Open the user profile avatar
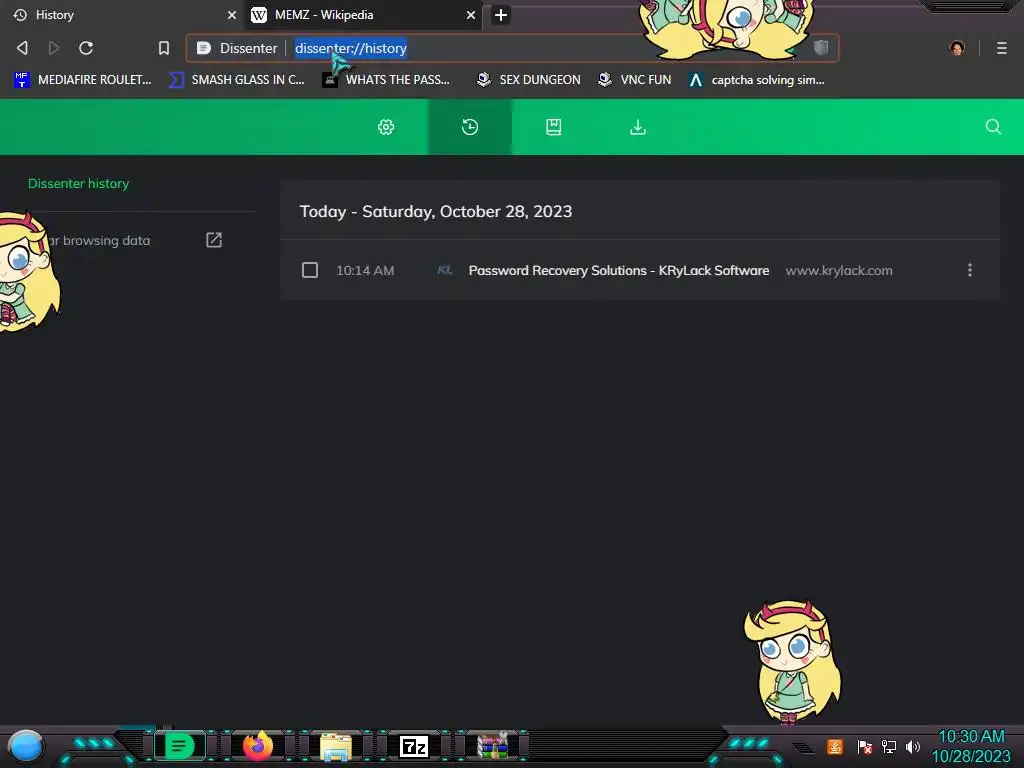1024x768 pixels. (957, 48)
